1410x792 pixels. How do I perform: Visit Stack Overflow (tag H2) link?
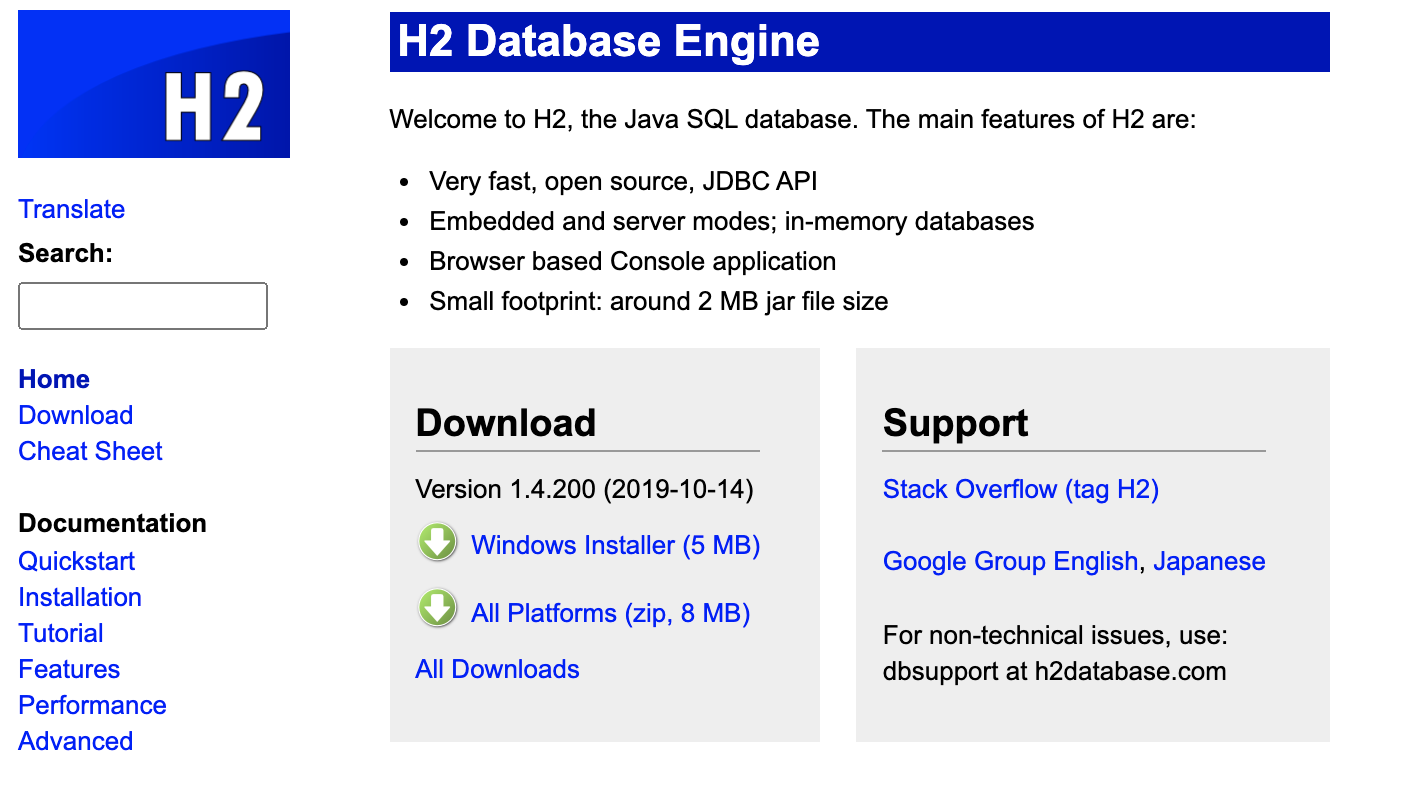point(1021,489)
